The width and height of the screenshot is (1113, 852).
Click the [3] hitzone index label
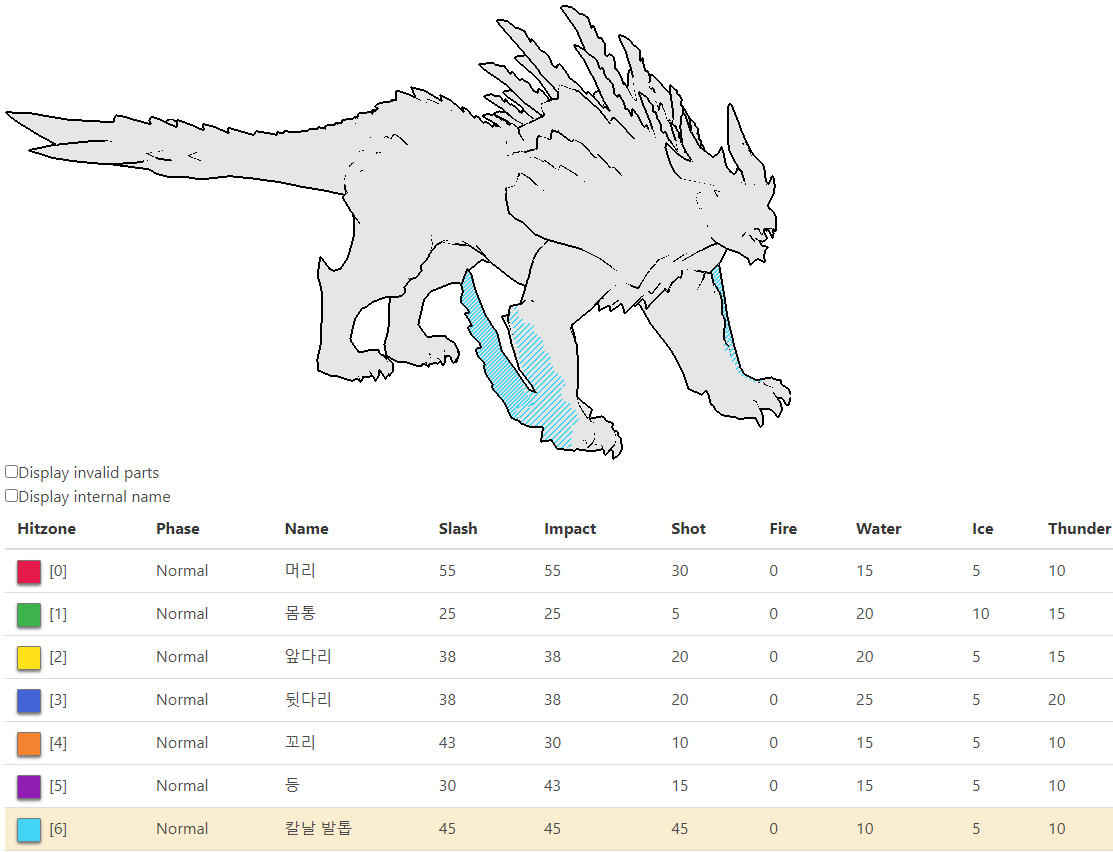tap(58, 700)
